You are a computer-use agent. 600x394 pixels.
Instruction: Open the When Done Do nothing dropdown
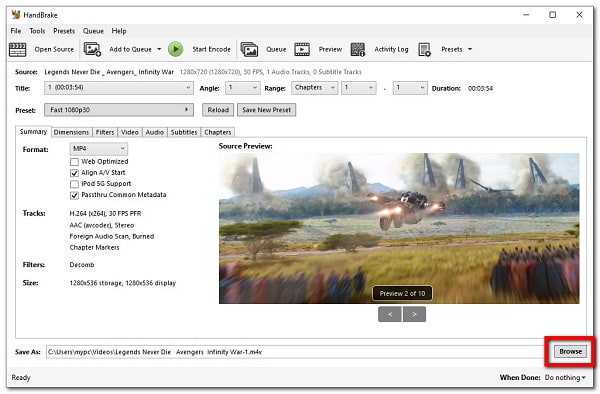(565, 378)
